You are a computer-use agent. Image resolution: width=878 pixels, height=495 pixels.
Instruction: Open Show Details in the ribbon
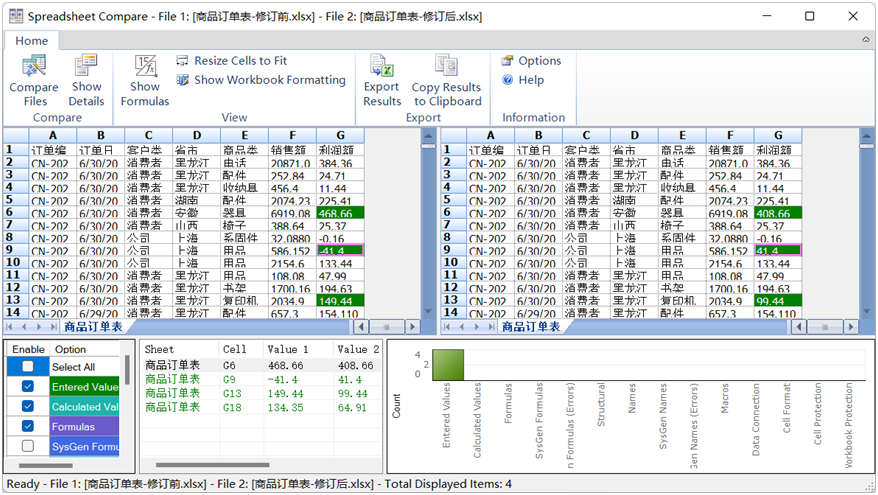click(86, 80)
